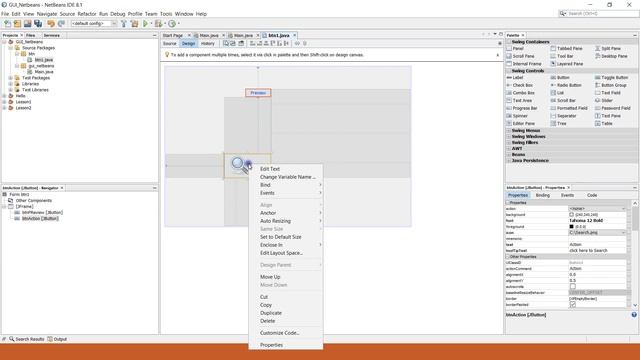
Task: Click the Build Project hammer icon
Action: (124, 24)
